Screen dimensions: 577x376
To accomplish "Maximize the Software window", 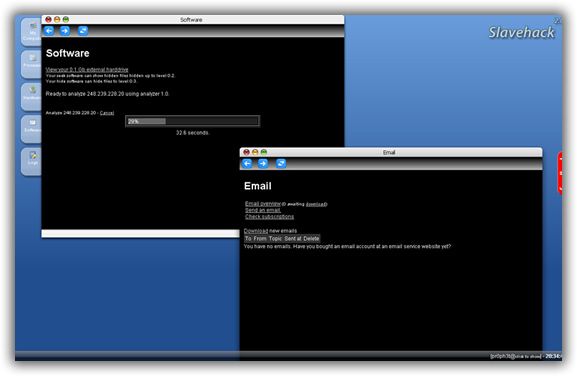I will (x=66, y=19).
